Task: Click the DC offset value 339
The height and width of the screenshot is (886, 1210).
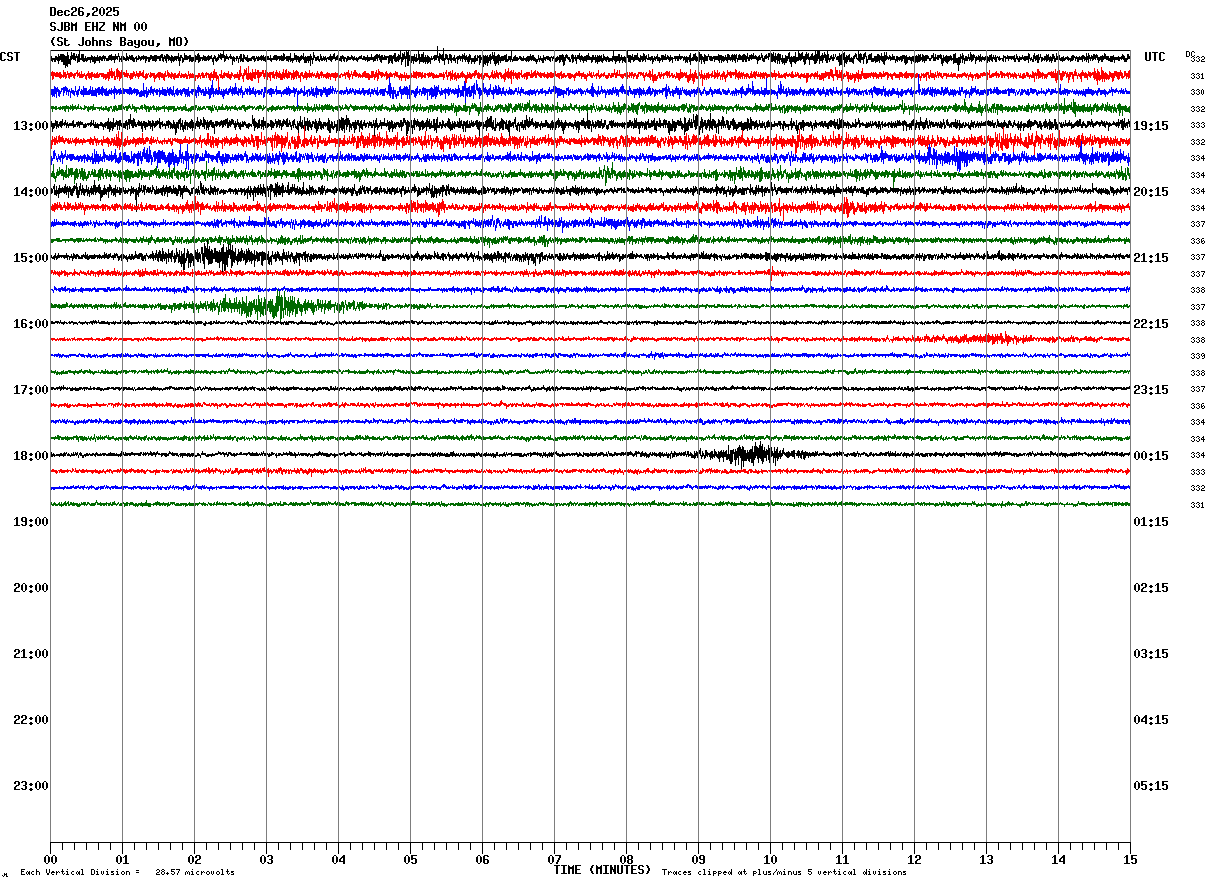Action: coord(1197,356)
